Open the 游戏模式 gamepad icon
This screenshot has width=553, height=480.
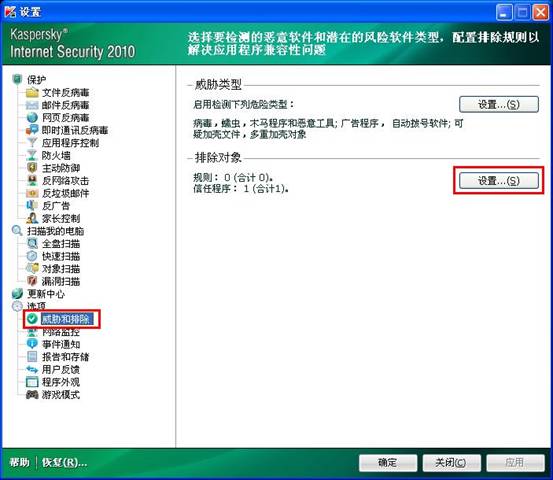pos(32,395)
